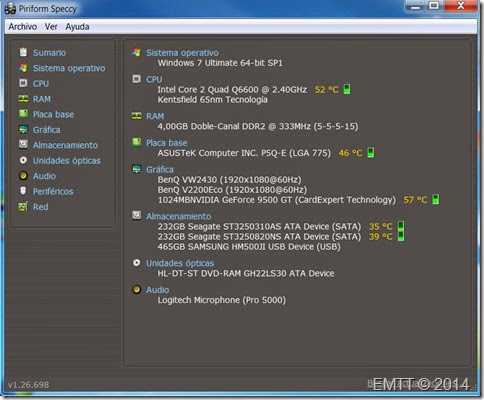Click the Placa base icon in sidebar
The height and width of the screenshot is (400, 484).
[x=23, y=114]
